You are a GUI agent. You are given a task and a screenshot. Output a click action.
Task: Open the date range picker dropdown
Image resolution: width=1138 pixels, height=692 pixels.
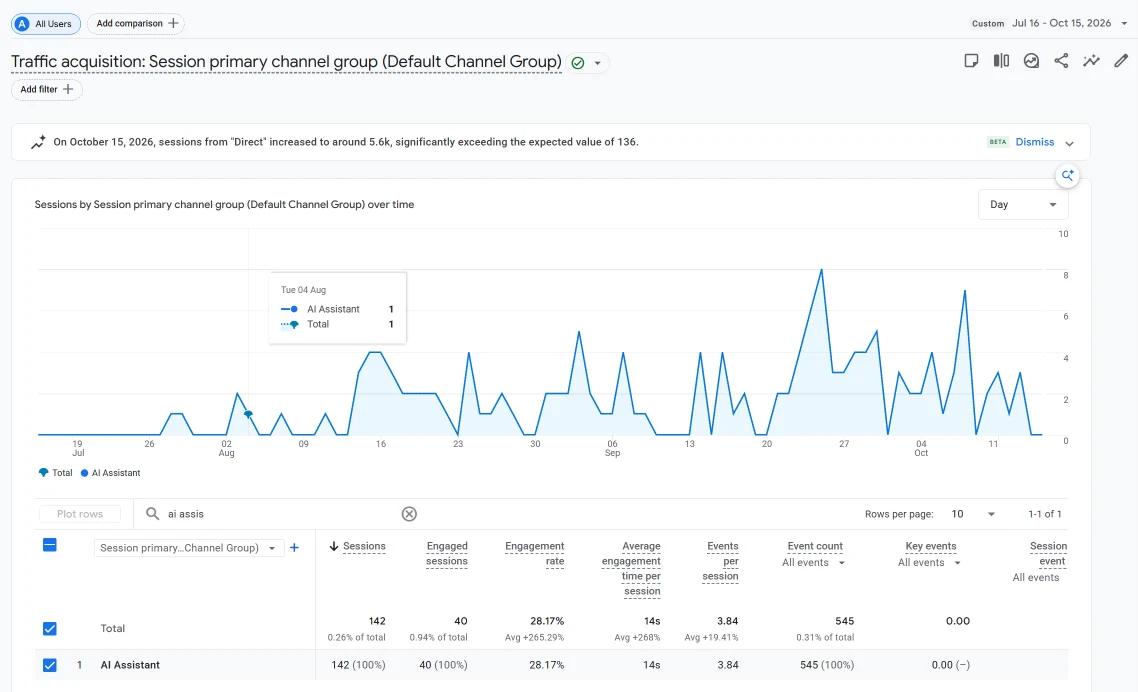(1124, 23)
